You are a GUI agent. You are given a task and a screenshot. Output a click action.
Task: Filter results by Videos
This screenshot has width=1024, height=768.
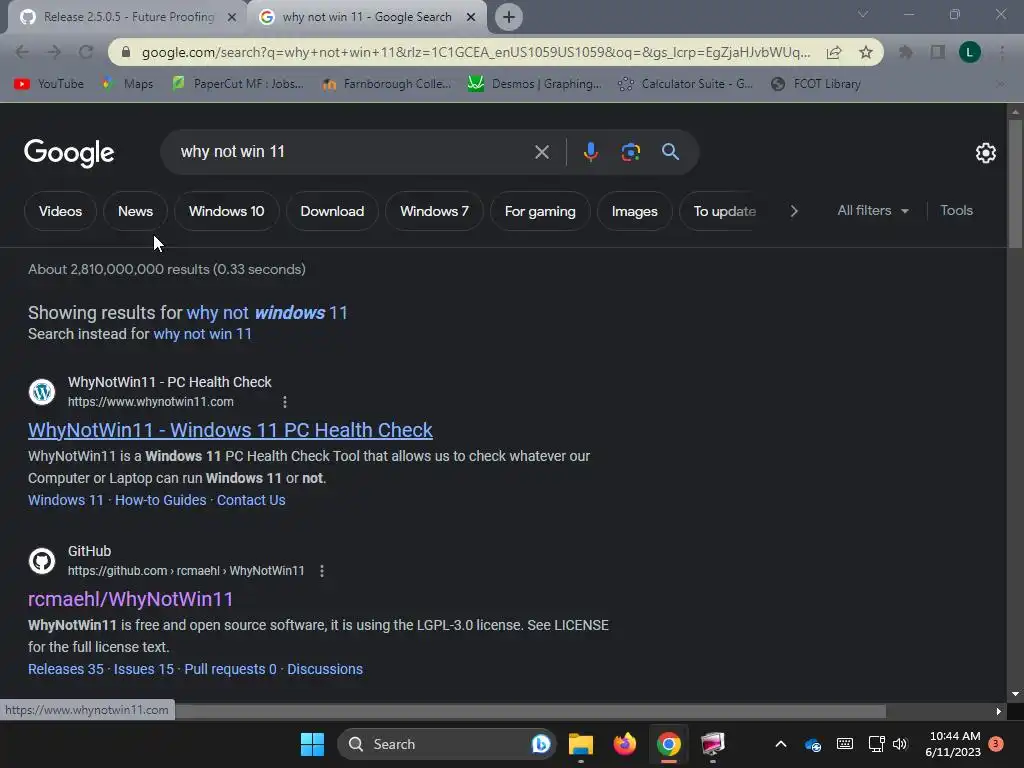pyautogui.click(x=60, y=211)
